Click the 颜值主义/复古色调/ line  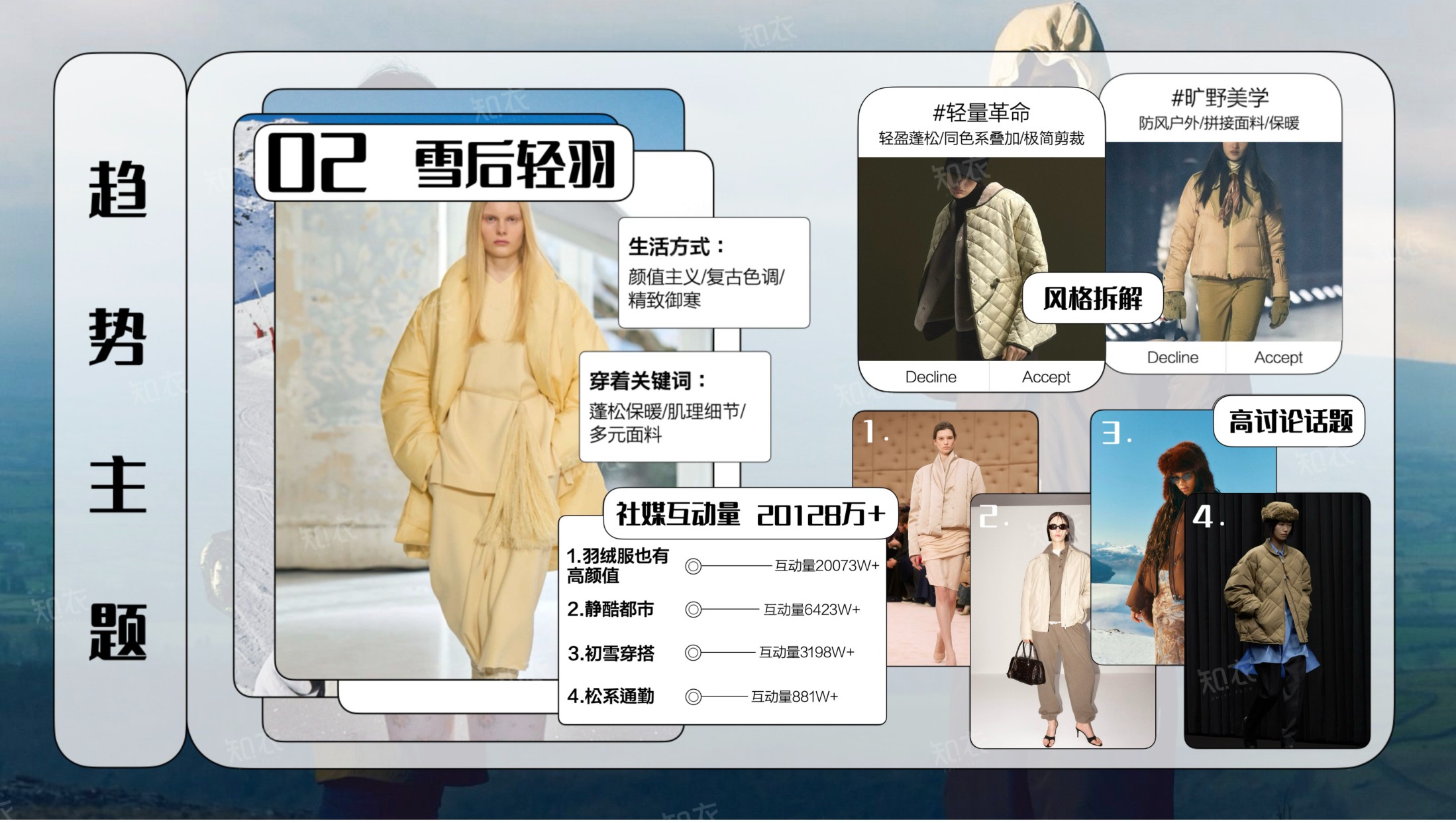tap(706, 277)
